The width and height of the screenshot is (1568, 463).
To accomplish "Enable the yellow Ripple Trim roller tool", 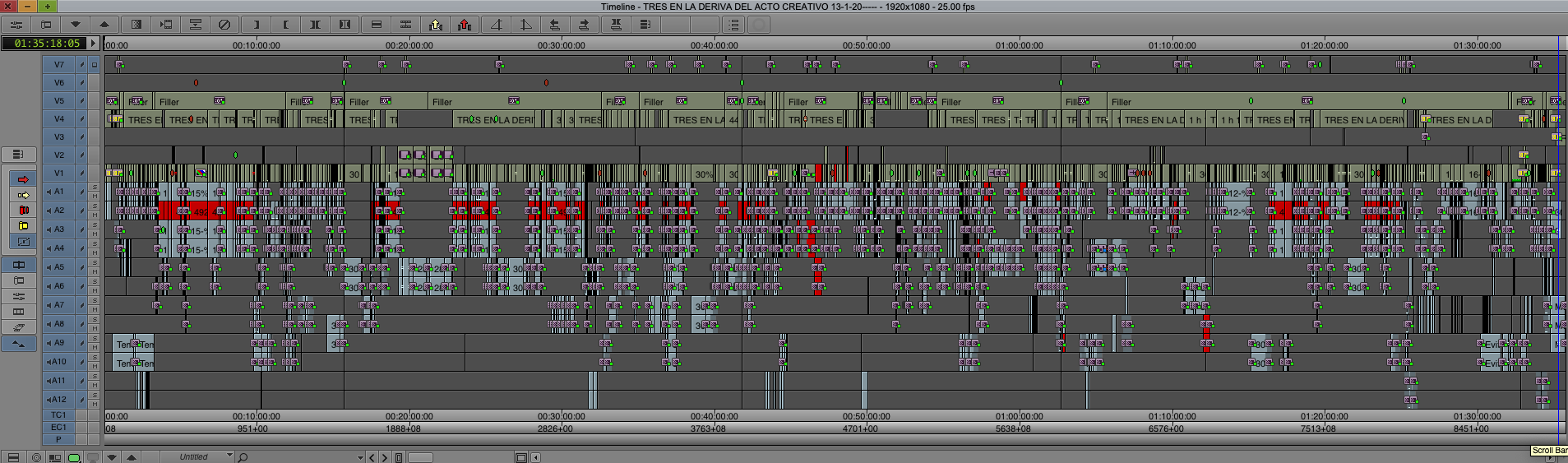I will click(23, 226).
